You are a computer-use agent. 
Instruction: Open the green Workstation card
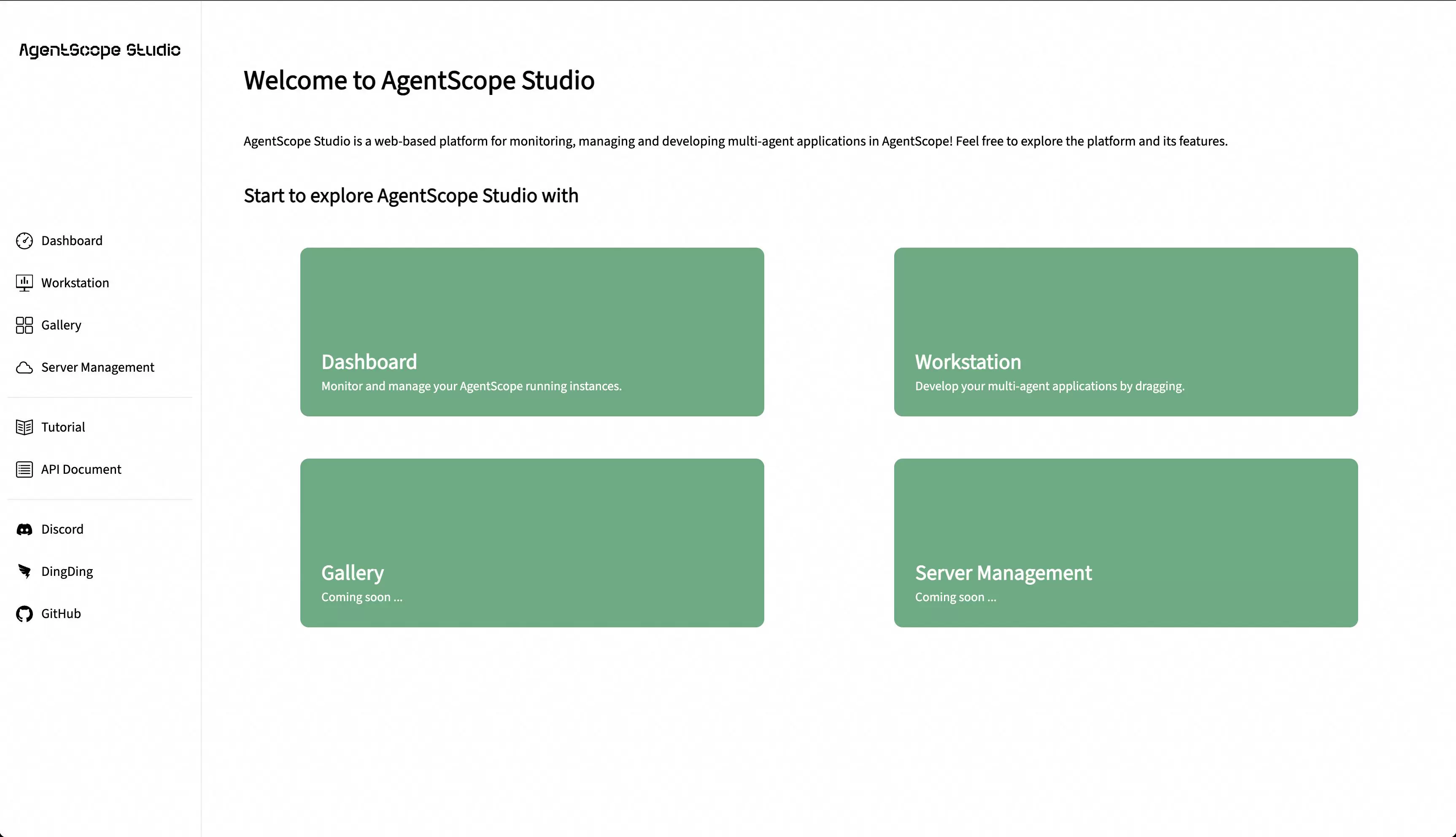pos(1125,332)
